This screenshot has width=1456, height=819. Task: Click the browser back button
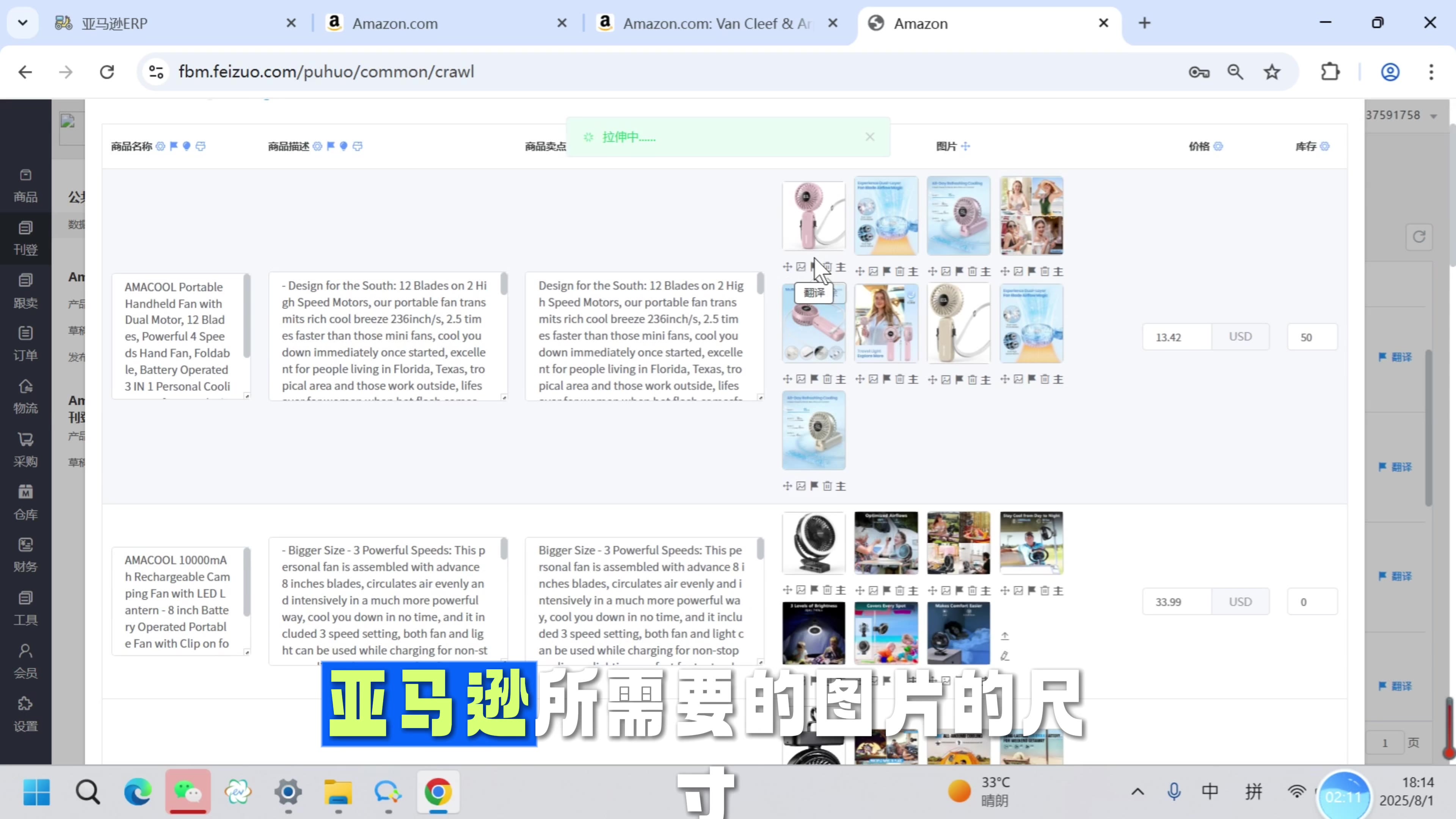(x=25, y=72)
